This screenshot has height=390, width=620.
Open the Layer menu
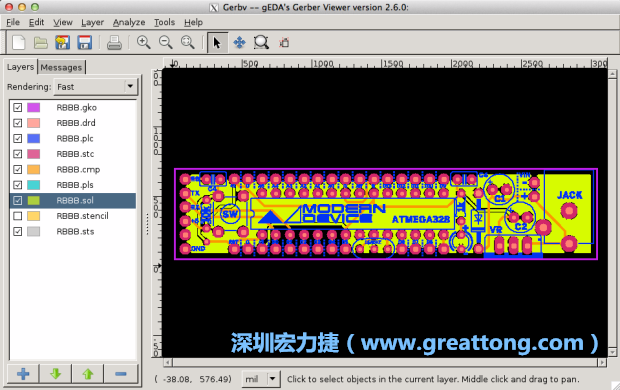[x=93, y=22]
